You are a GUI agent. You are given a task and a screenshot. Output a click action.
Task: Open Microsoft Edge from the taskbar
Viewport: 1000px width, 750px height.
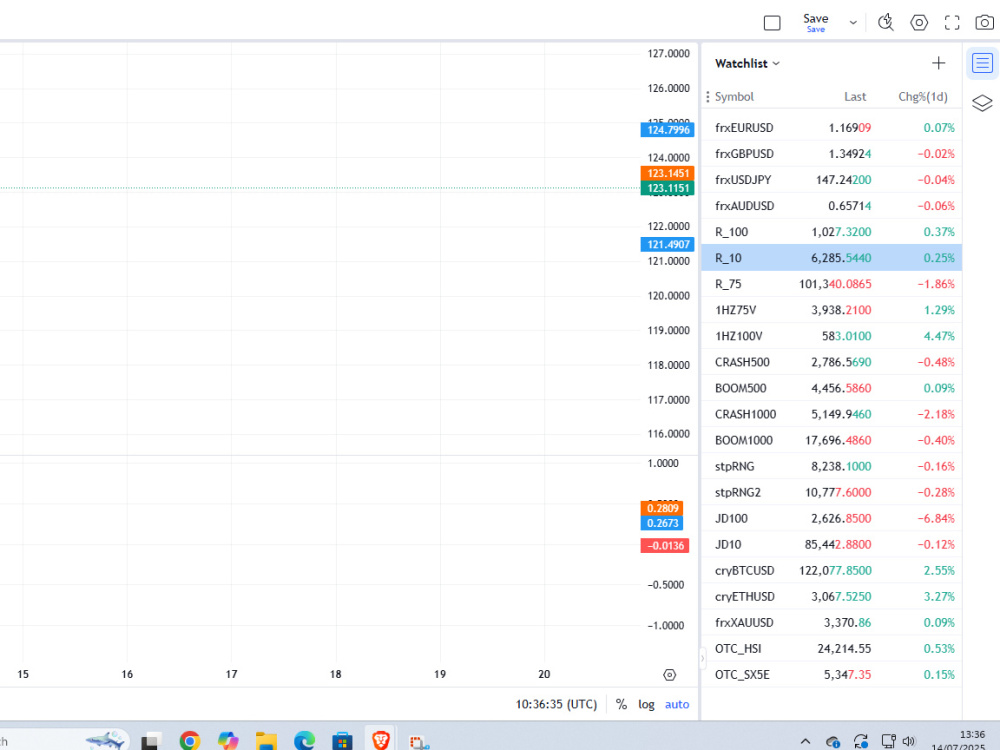point(304,740)
